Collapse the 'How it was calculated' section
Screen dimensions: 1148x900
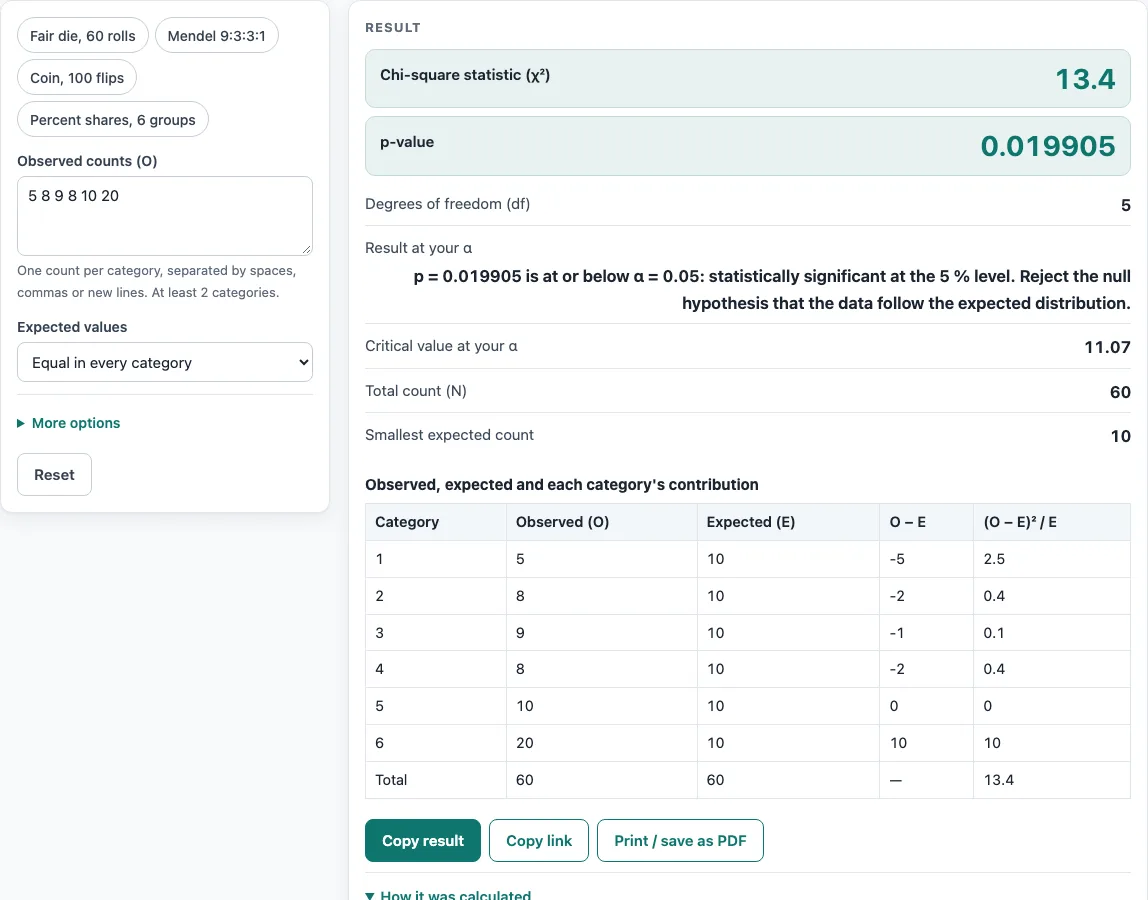click(448, 895)
